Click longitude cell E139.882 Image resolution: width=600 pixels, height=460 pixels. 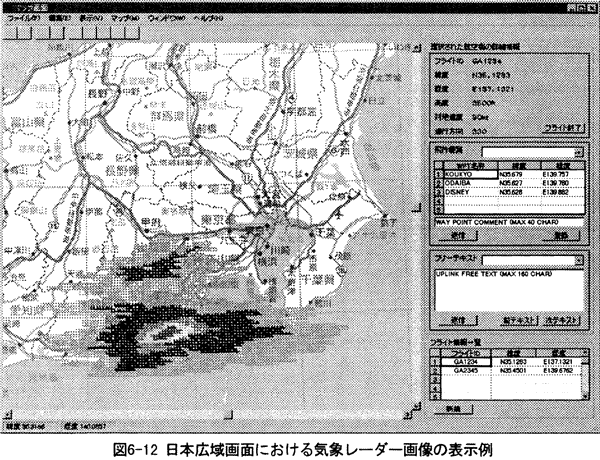[x=562, y=192]
